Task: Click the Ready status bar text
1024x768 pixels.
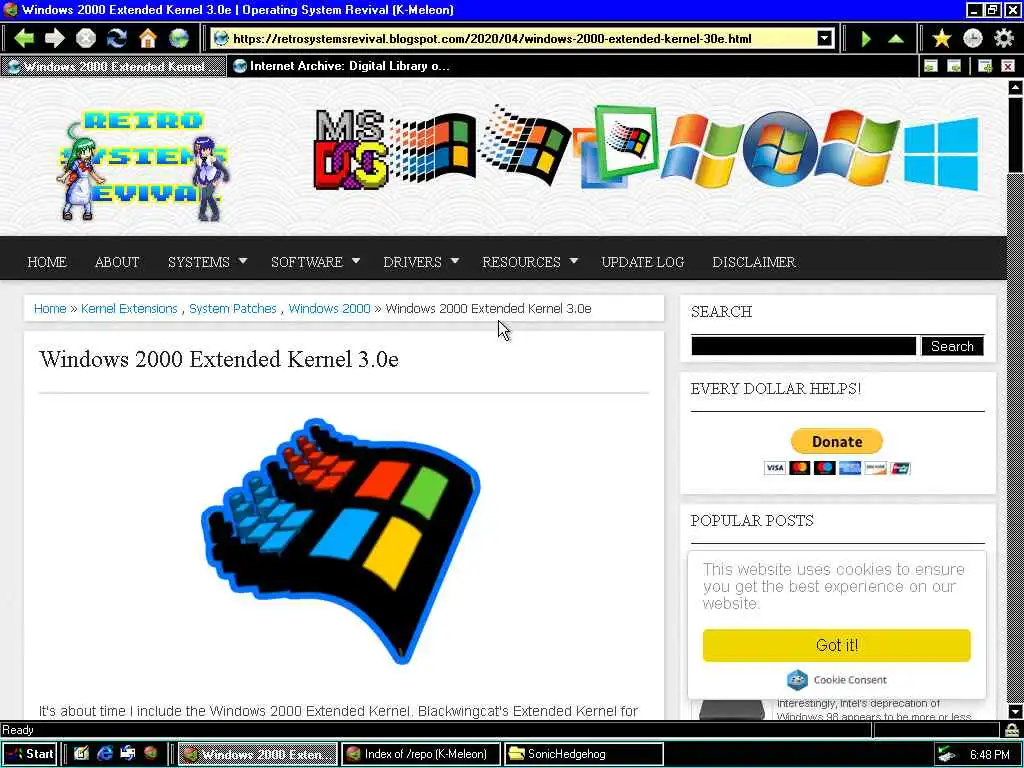Action: tap(18, 729)
